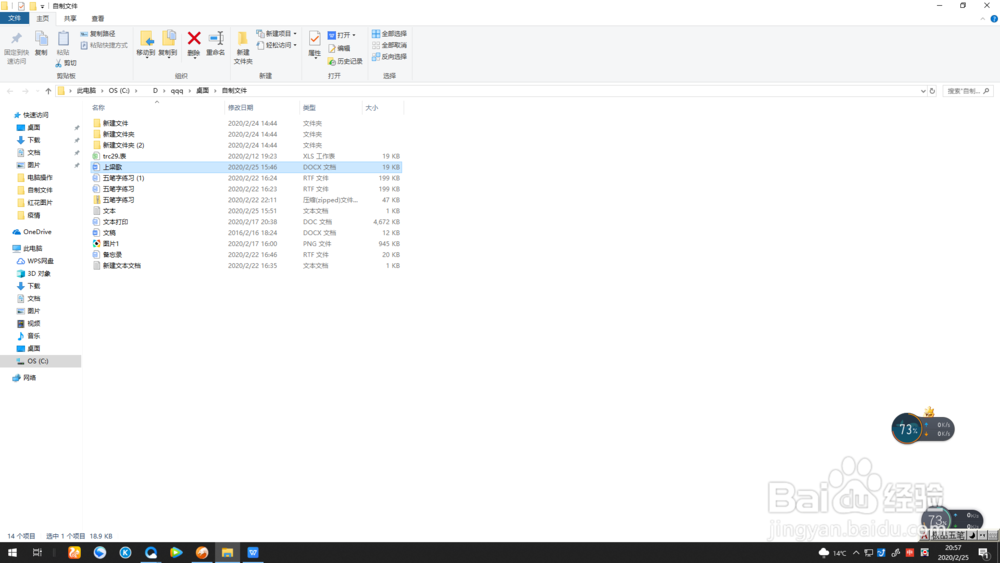The width and height of the screenshot is (1000, 563).
Task: Sort by the 名称 column header
Action: coord(98,108)
